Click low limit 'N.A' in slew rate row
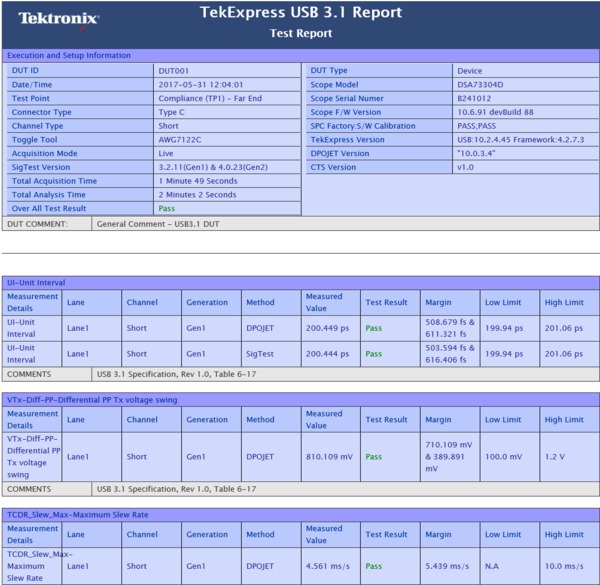Screen dimensions: 600x585 492,566
